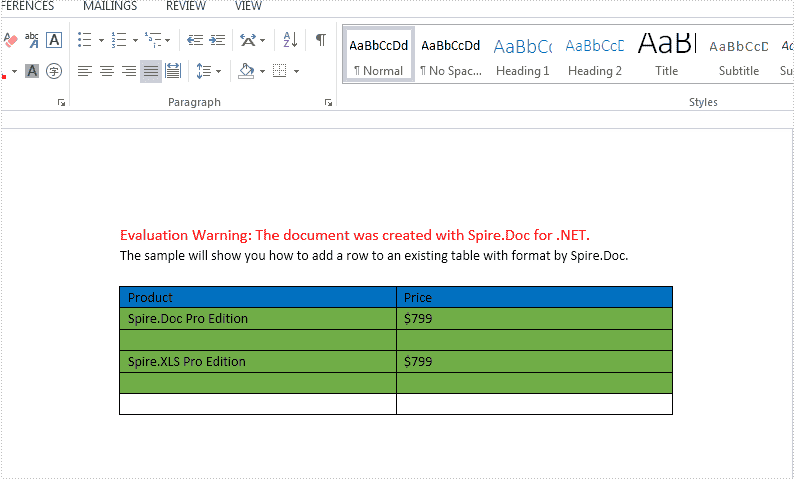The width and height of the screenshot is (794, 479).
Task: Apply the Heading 2 style
Action: point(594,55)
